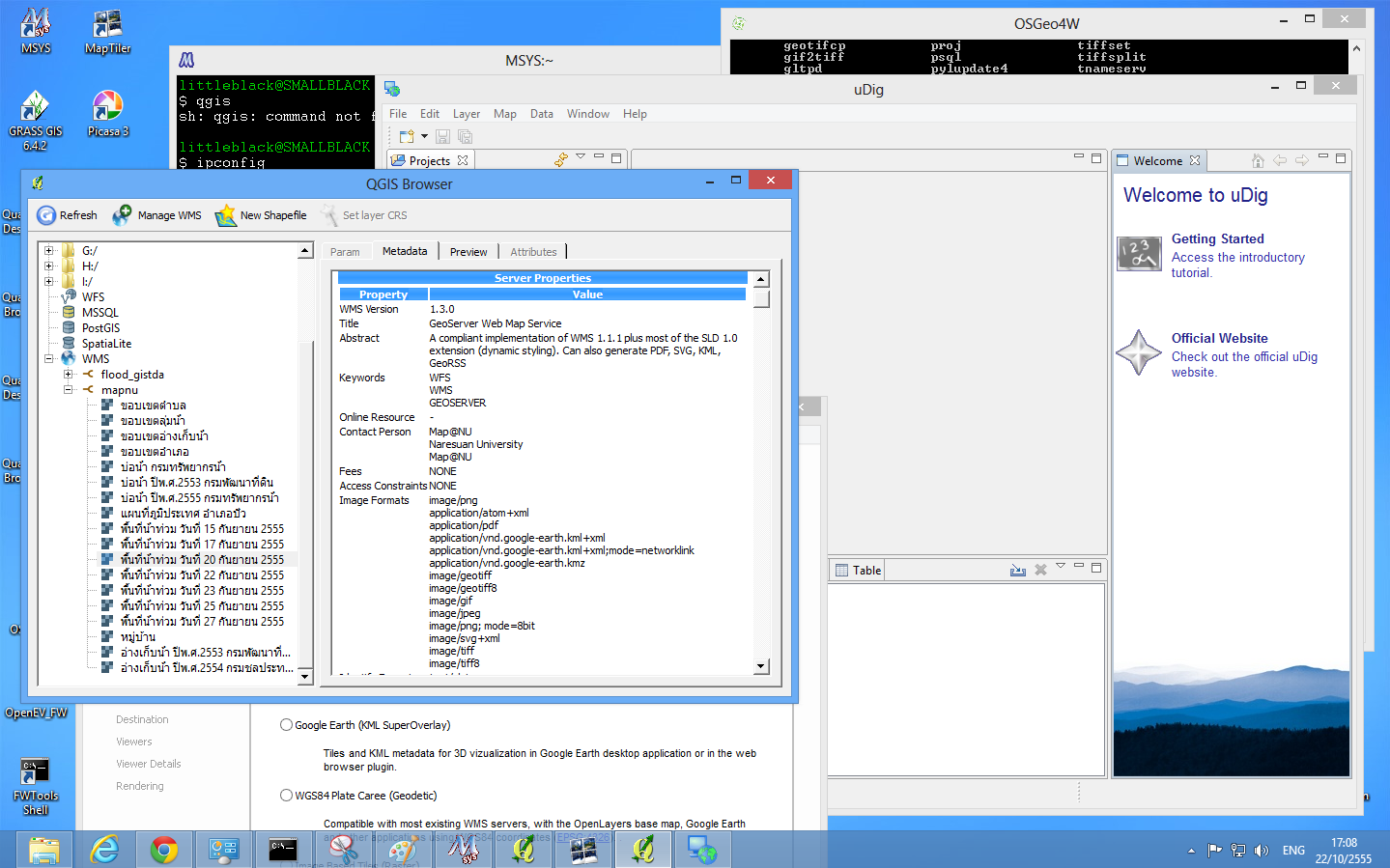Click the Getting Started link in uDig
The height and width of the screenshot is (868, 1390).
click(1217, 238)
